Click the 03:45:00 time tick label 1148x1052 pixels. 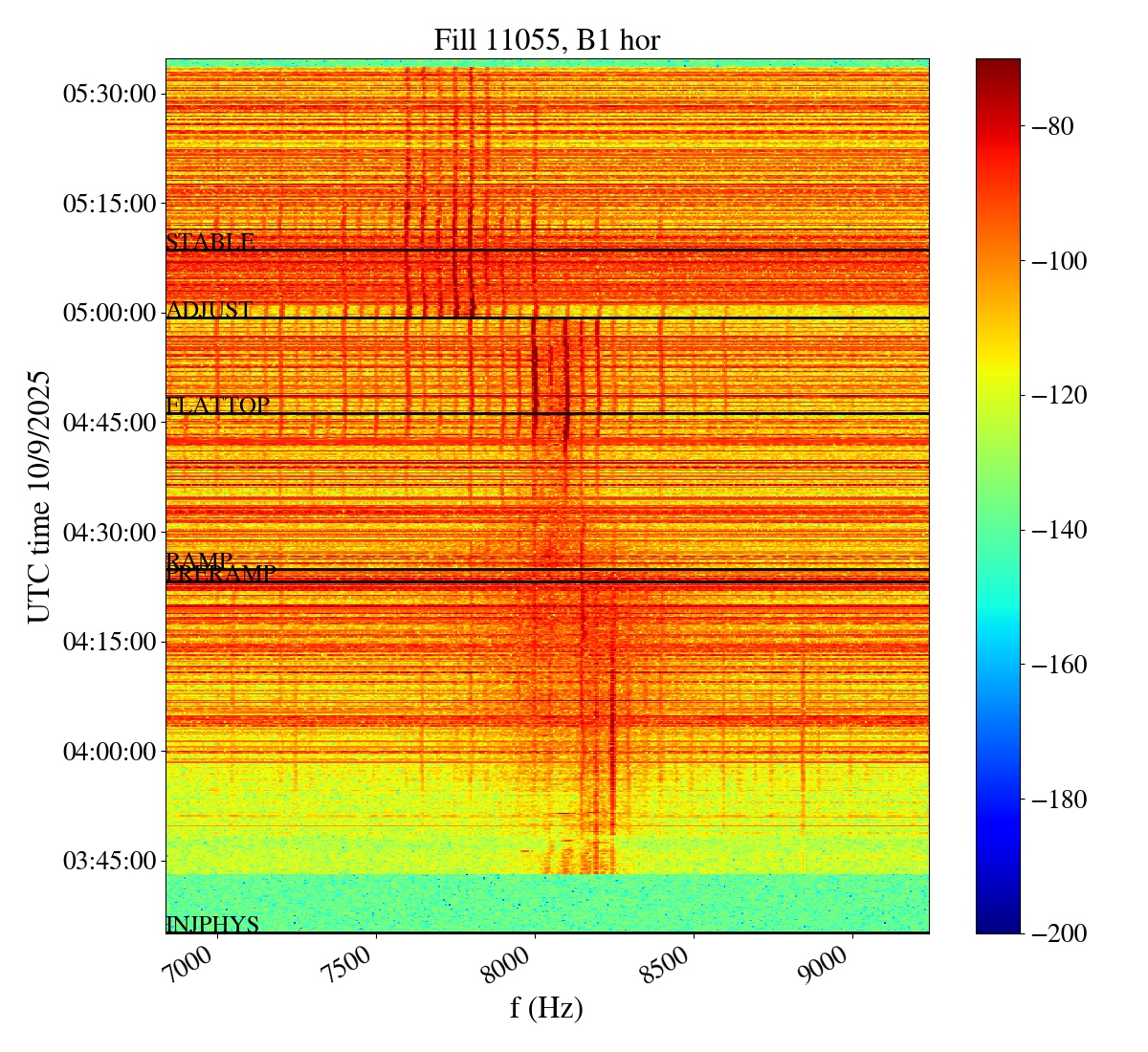point(109,861)
